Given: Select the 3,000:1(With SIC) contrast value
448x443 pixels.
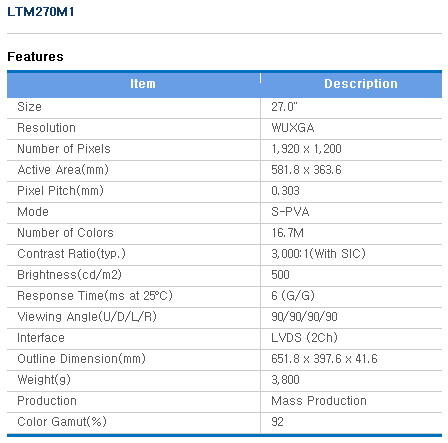Looking at the screenshot, I should pyautogui.click(x=318, y=254).
